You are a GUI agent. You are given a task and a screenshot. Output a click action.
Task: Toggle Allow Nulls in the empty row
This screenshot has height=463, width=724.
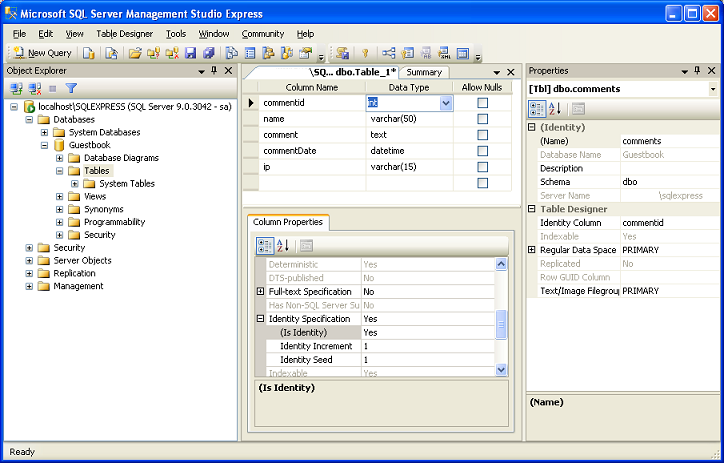(483, 183)
